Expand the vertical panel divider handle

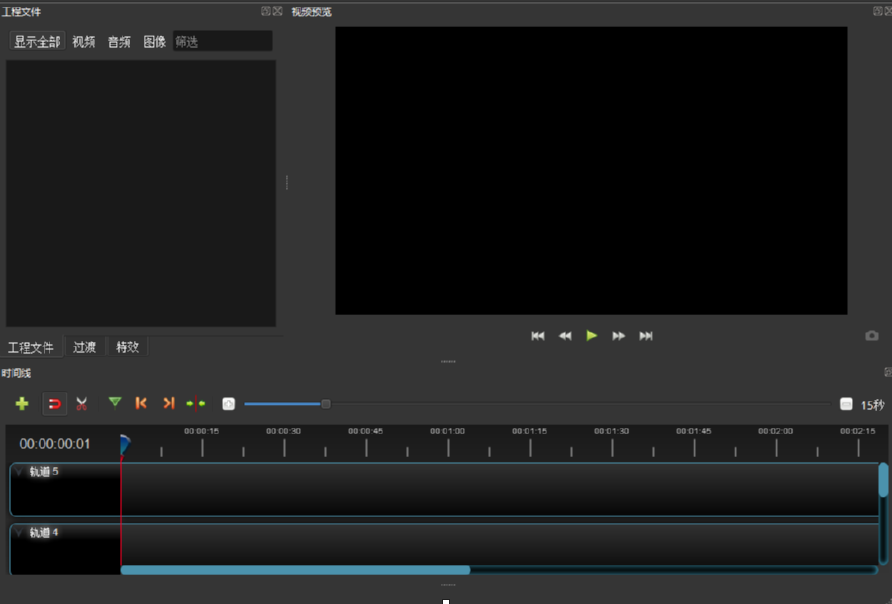point(287,182)
